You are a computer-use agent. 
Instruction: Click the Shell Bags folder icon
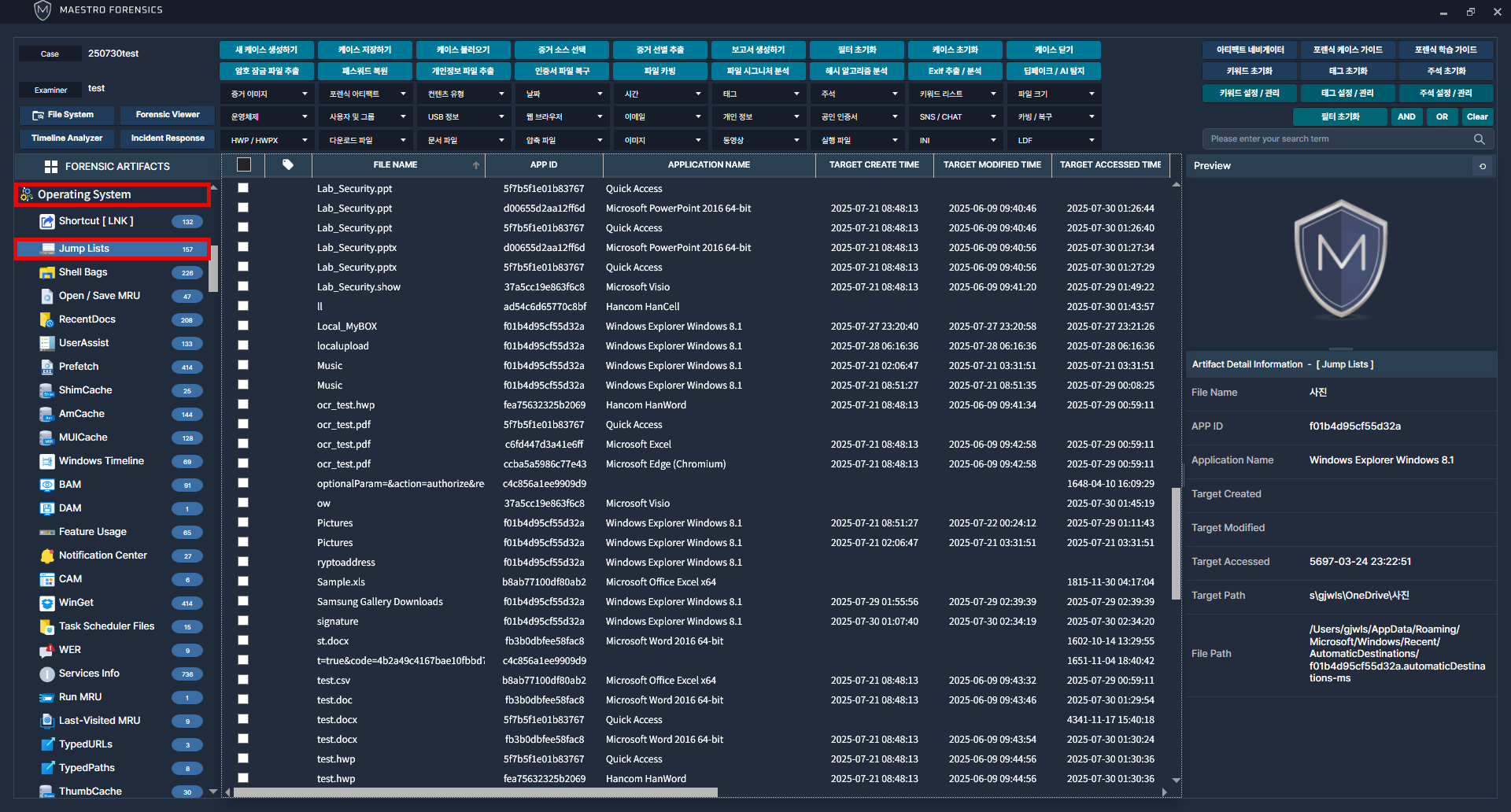click(47, 273)
